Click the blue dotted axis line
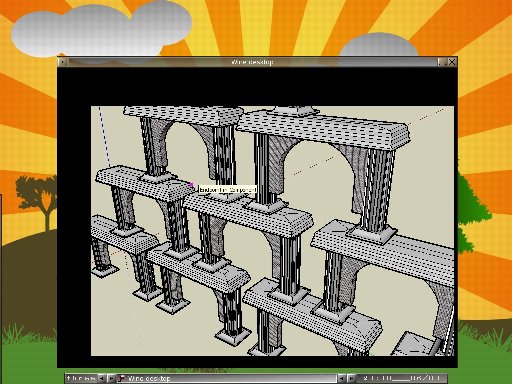Viewport: 512px width, 384px height. (x=104, y=137)
